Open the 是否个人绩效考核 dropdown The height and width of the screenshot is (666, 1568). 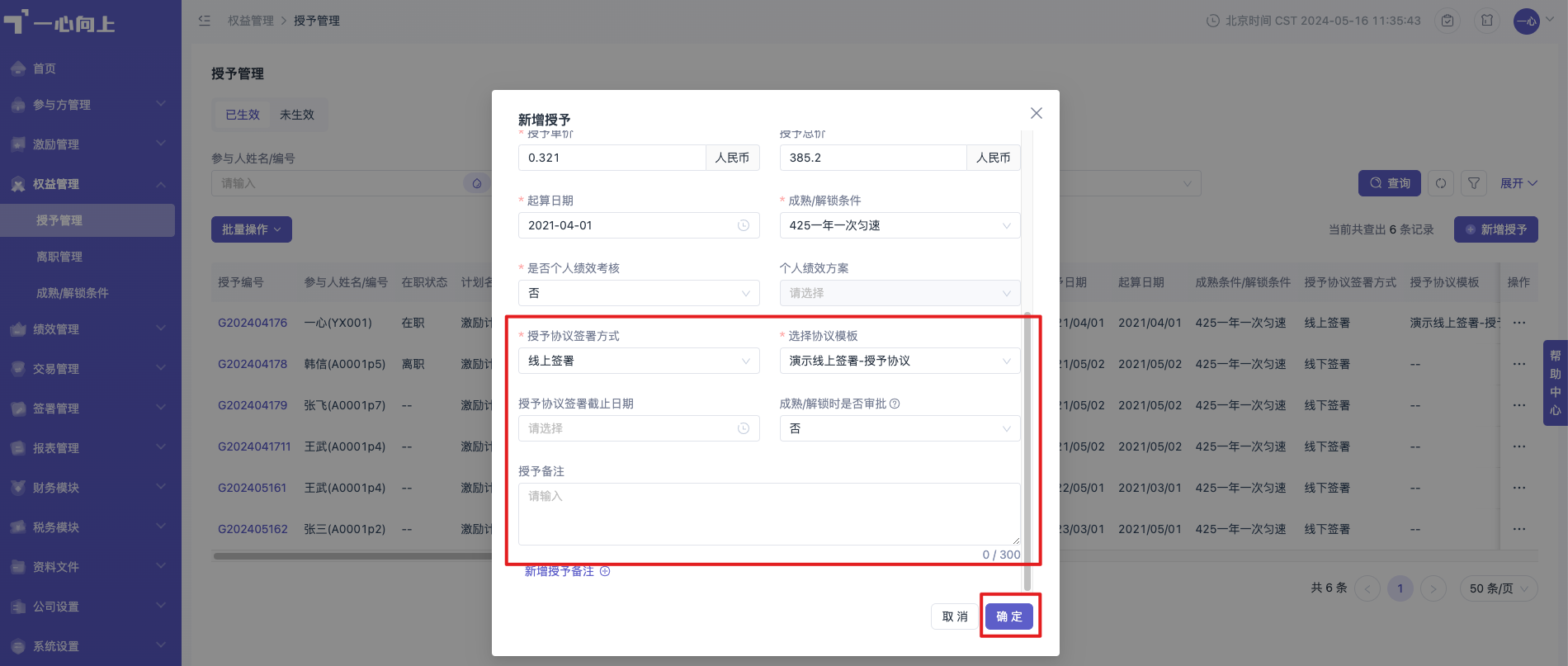click(x=639, y=293)
